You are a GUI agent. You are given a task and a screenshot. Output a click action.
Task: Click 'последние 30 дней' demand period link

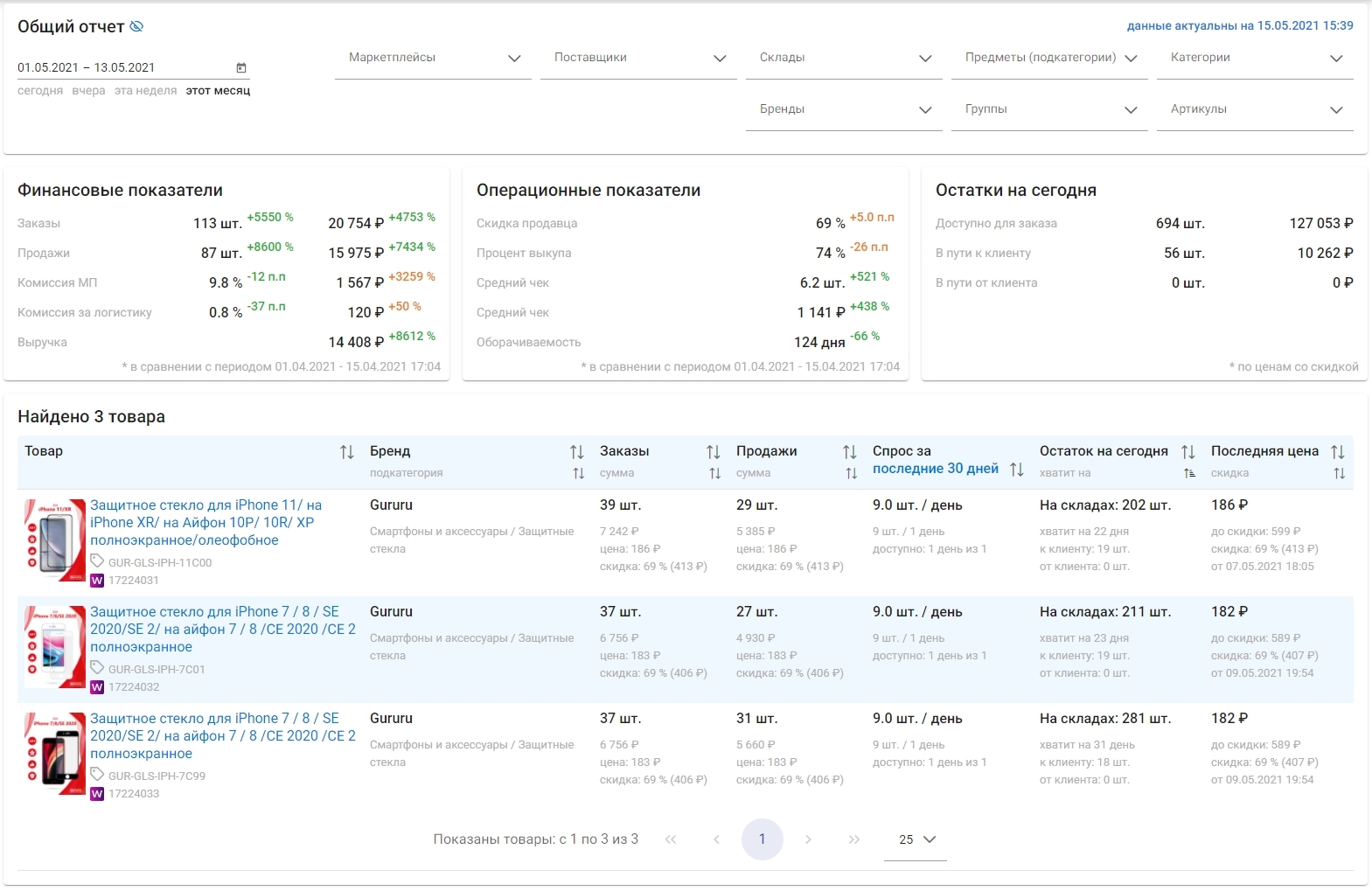tap(936, 469)
